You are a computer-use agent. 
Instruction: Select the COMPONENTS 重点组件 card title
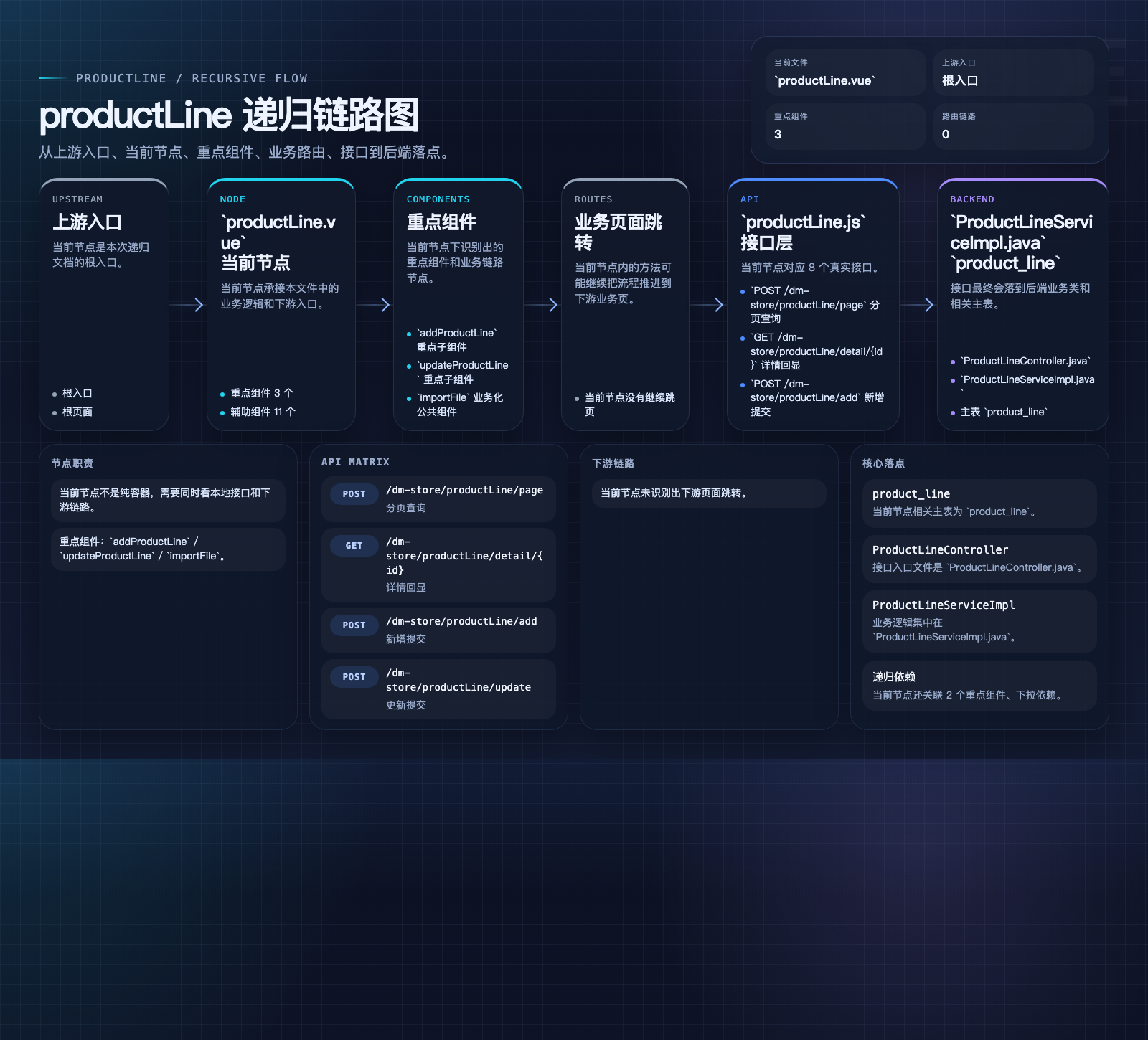pos(441,222)
